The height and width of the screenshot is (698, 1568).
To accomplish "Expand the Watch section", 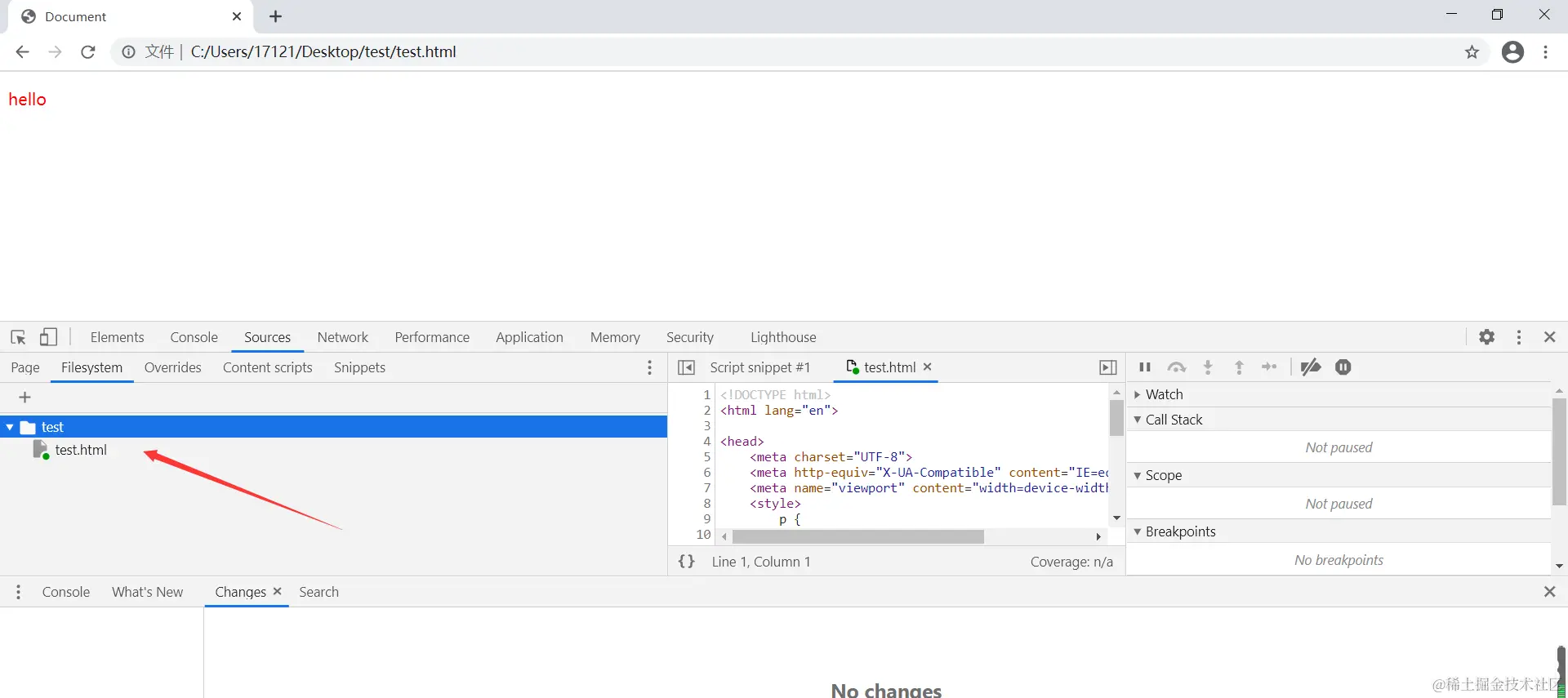I will 1137,394.
